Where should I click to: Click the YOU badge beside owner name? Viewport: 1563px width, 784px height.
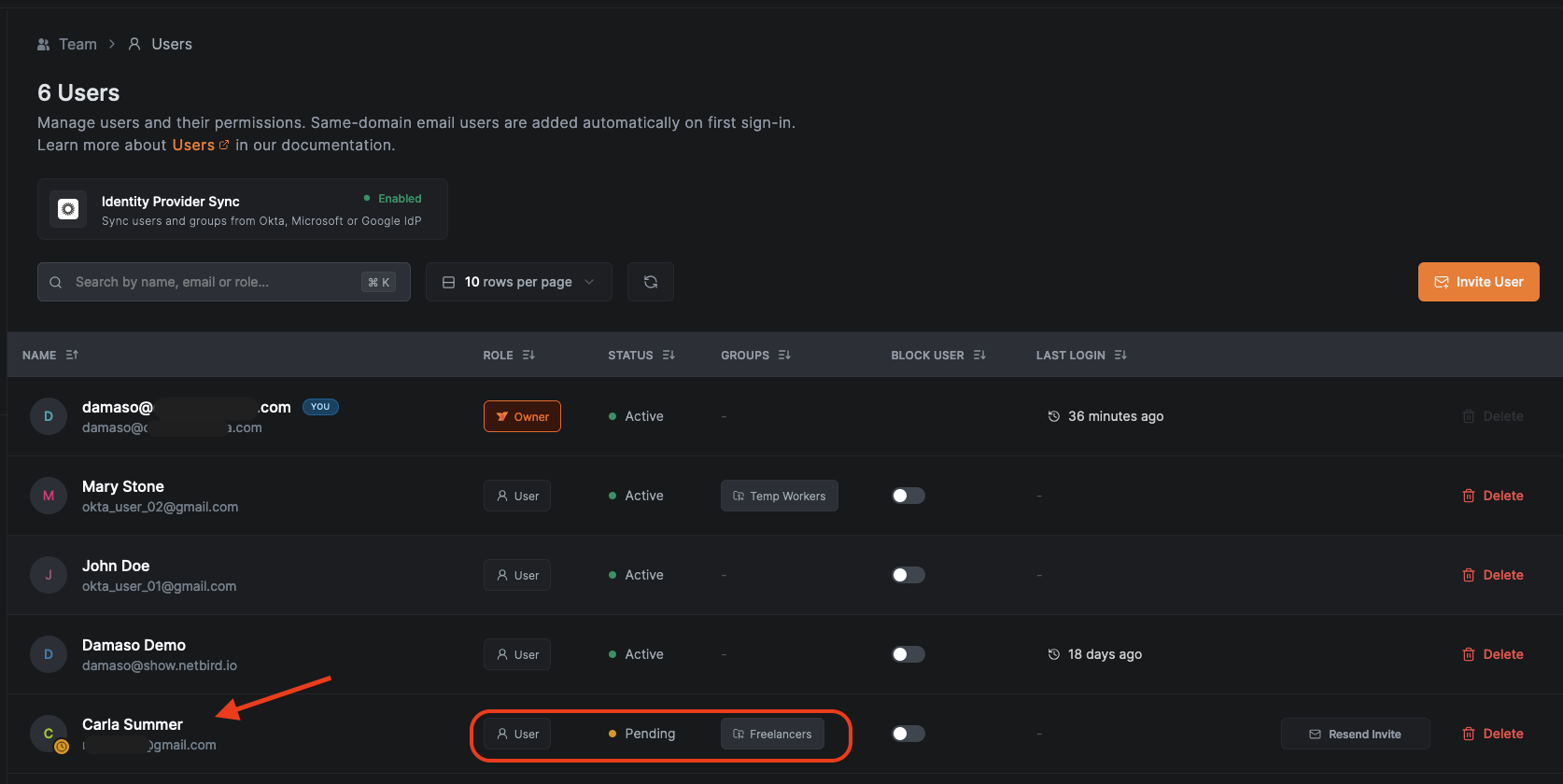[320, 407]
